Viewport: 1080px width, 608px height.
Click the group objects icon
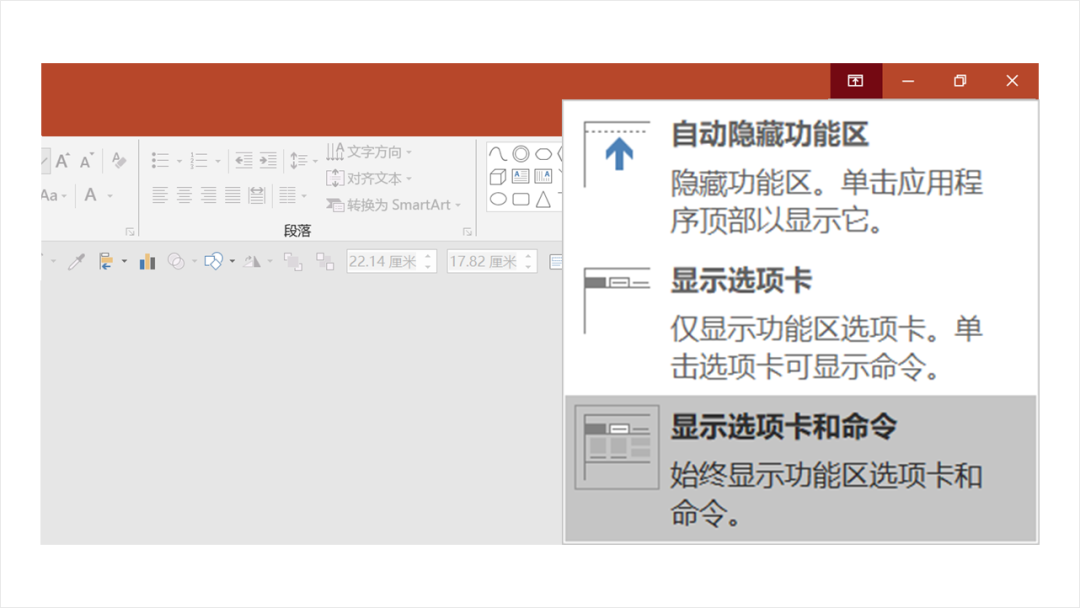tap(293, 262)
